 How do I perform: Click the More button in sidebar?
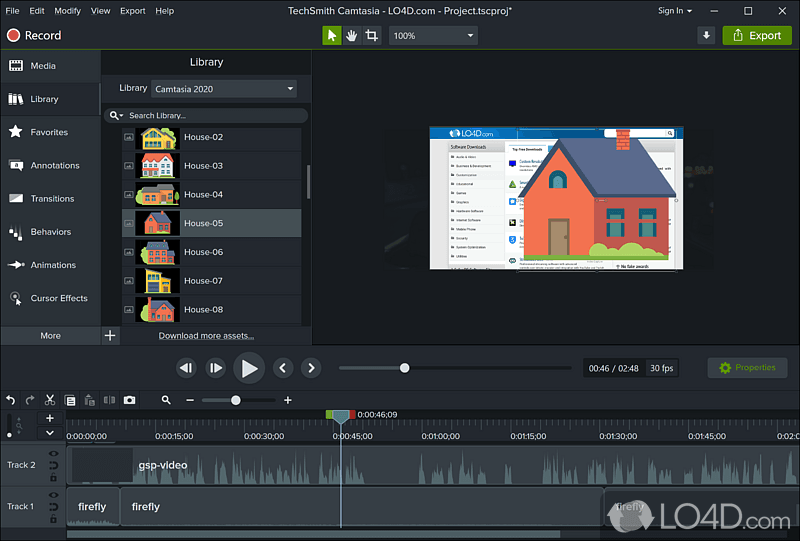click(50, 336)
